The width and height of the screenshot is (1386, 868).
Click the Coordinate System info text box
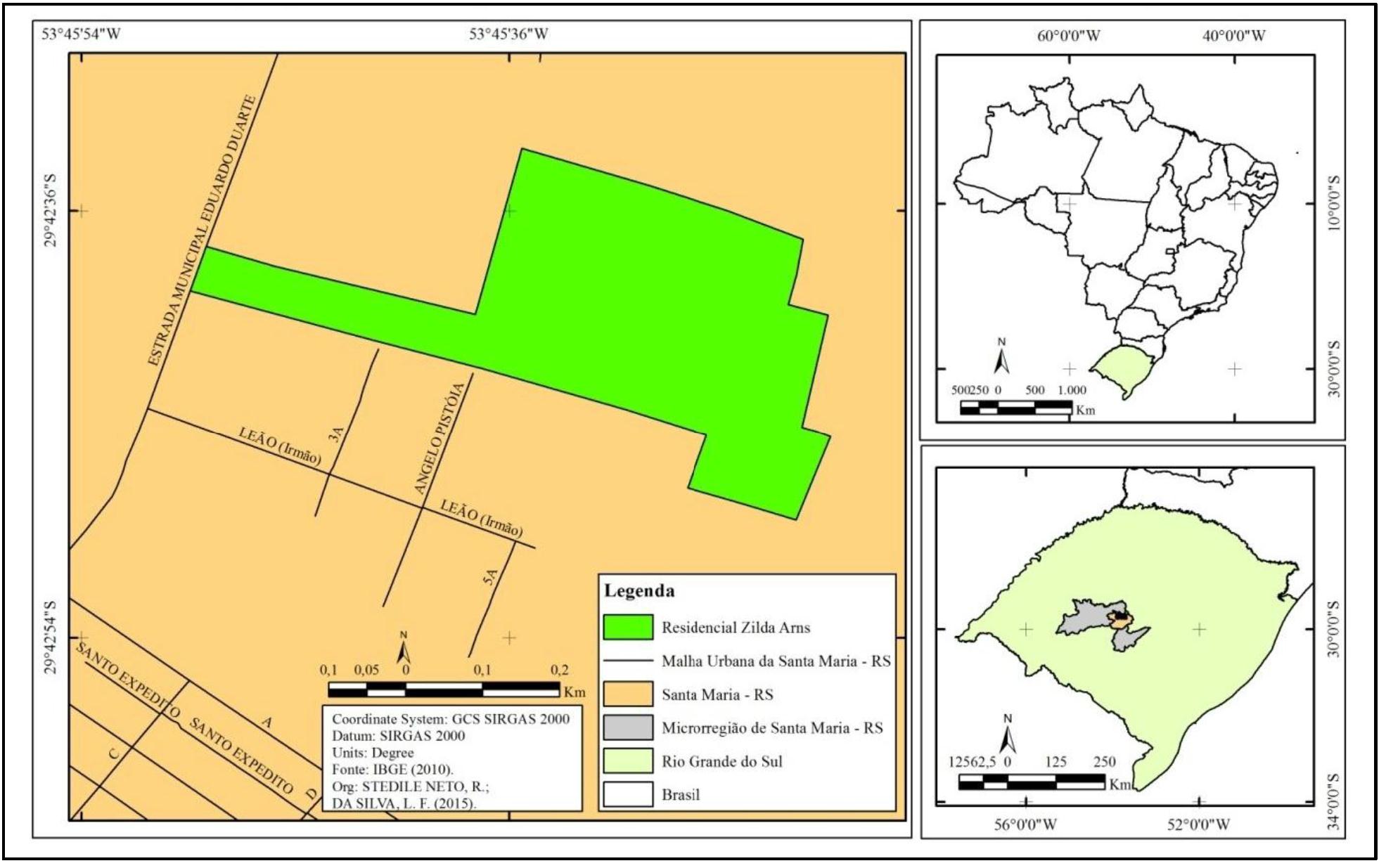[451, 759]
